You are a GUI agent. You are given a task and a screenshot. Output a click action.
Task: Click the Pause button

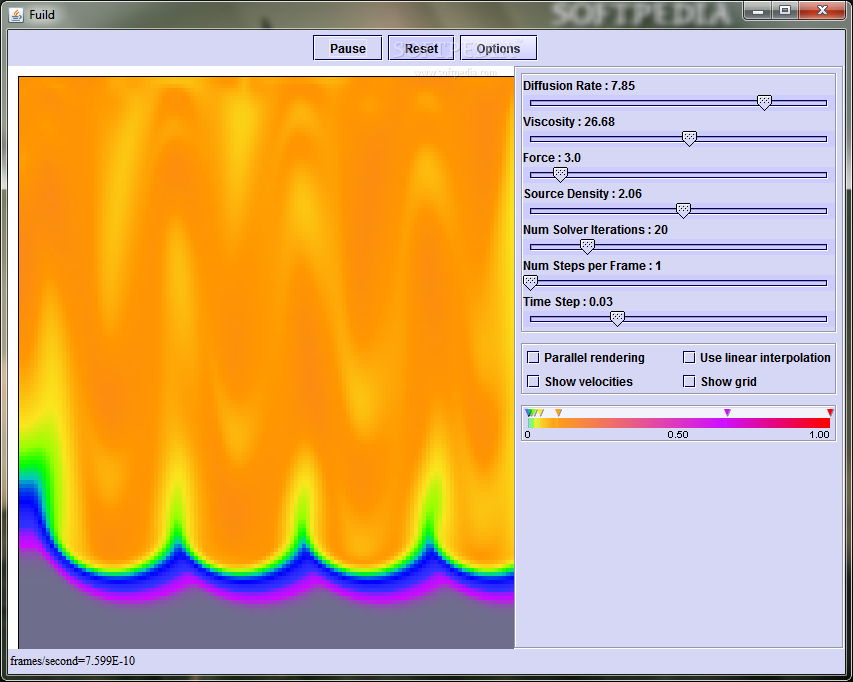tap(348, 48)
